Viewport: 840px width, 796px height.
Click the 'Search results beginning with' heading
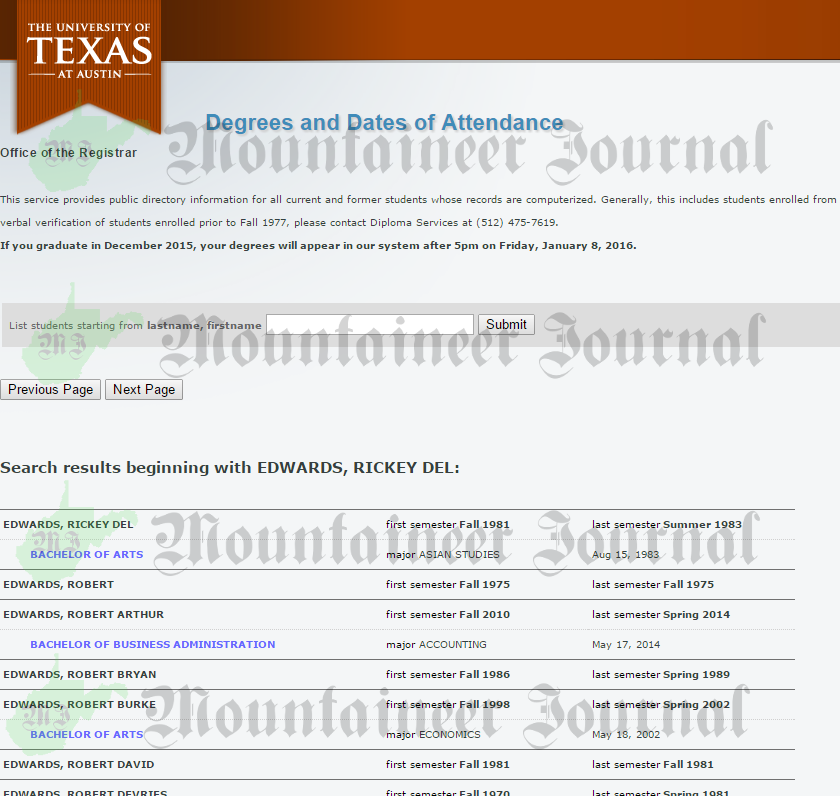230,468
